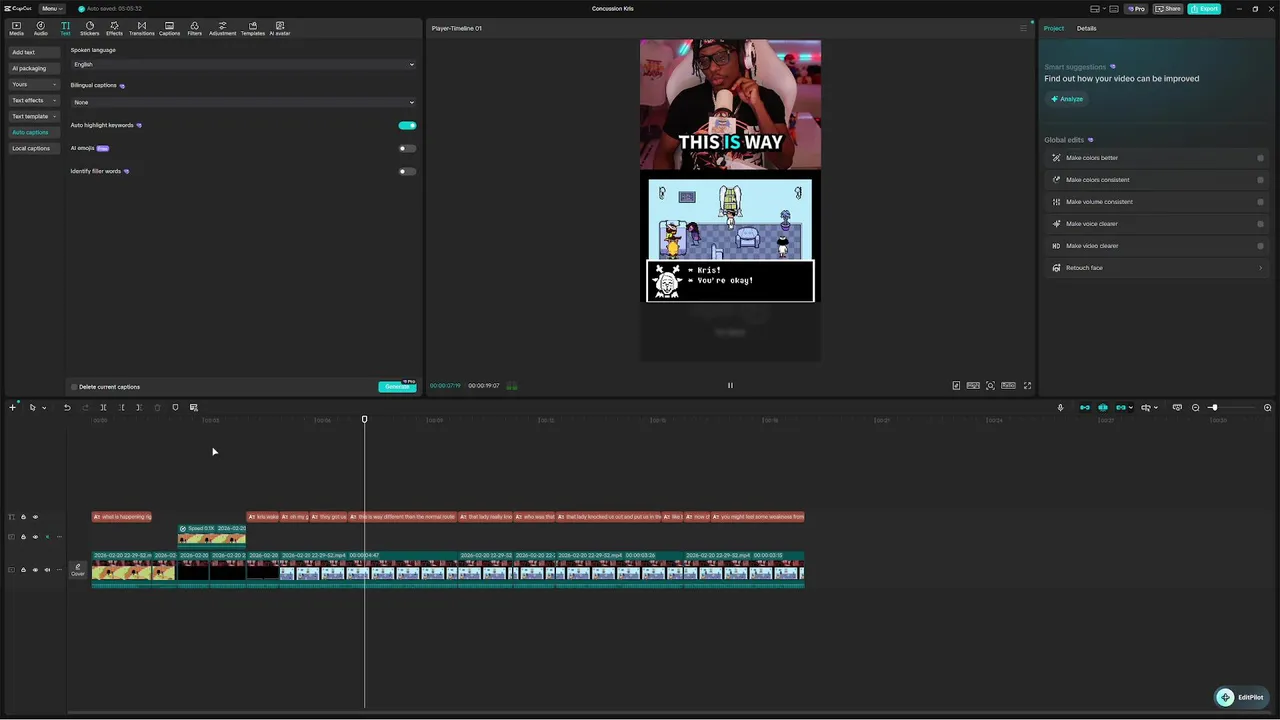
Task: Open the Captions panel
Action: pos(170,28)
